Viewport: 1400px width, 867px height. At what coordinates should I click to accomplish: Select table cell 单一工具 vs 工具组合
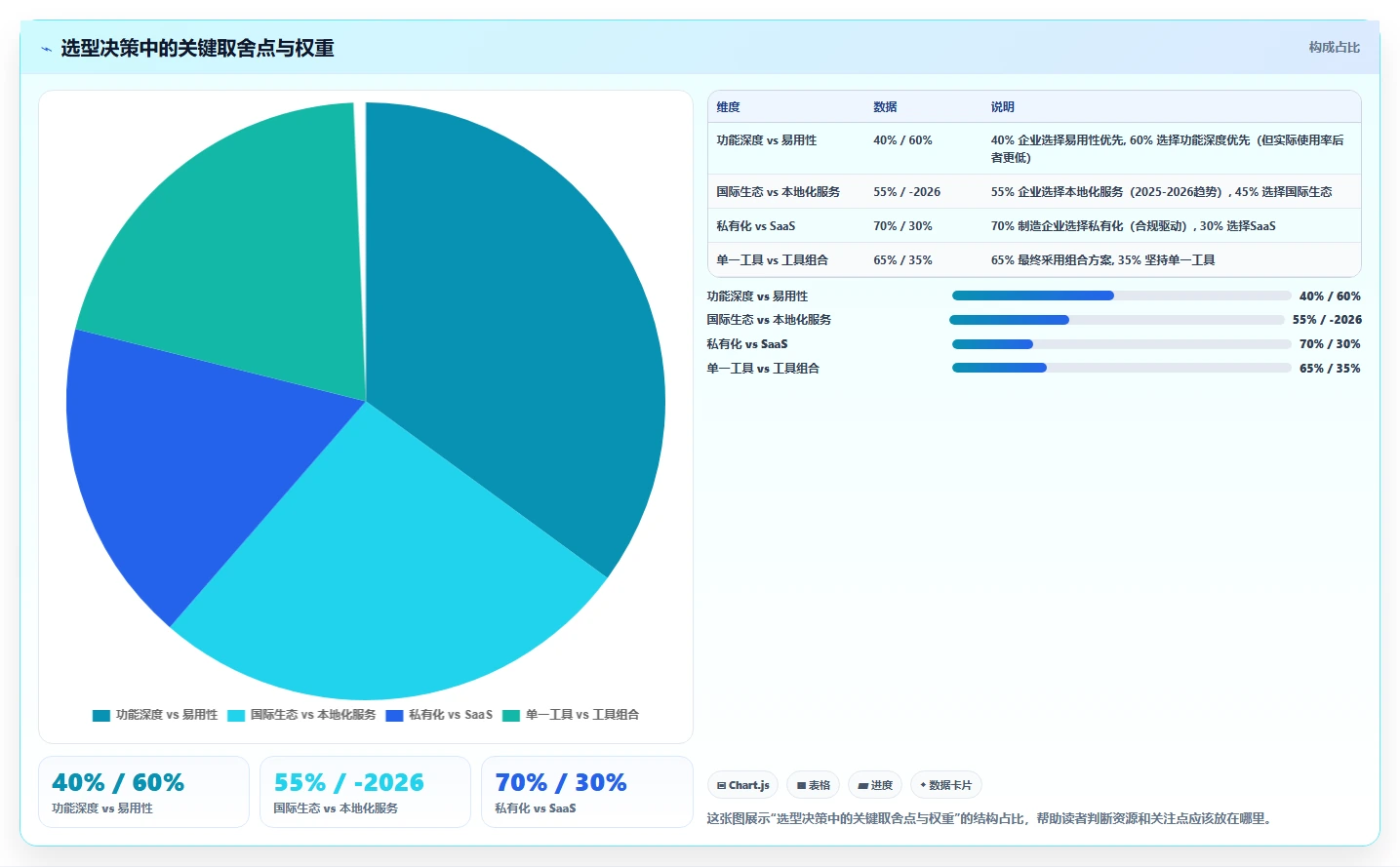click(x=772, y=260)
